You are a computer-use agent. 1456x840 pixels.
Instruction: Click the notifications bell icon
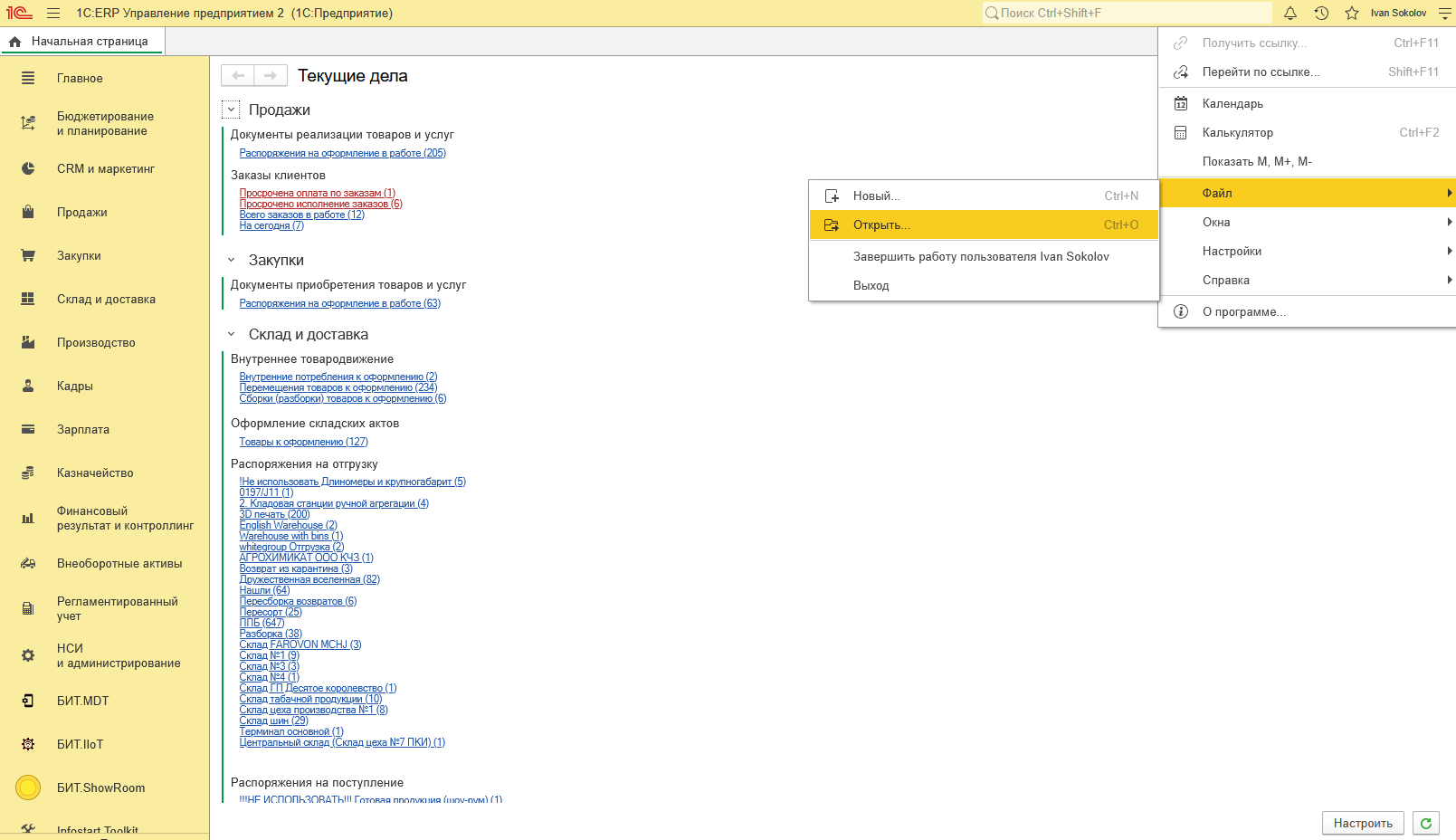click(x=1290, y=14)
